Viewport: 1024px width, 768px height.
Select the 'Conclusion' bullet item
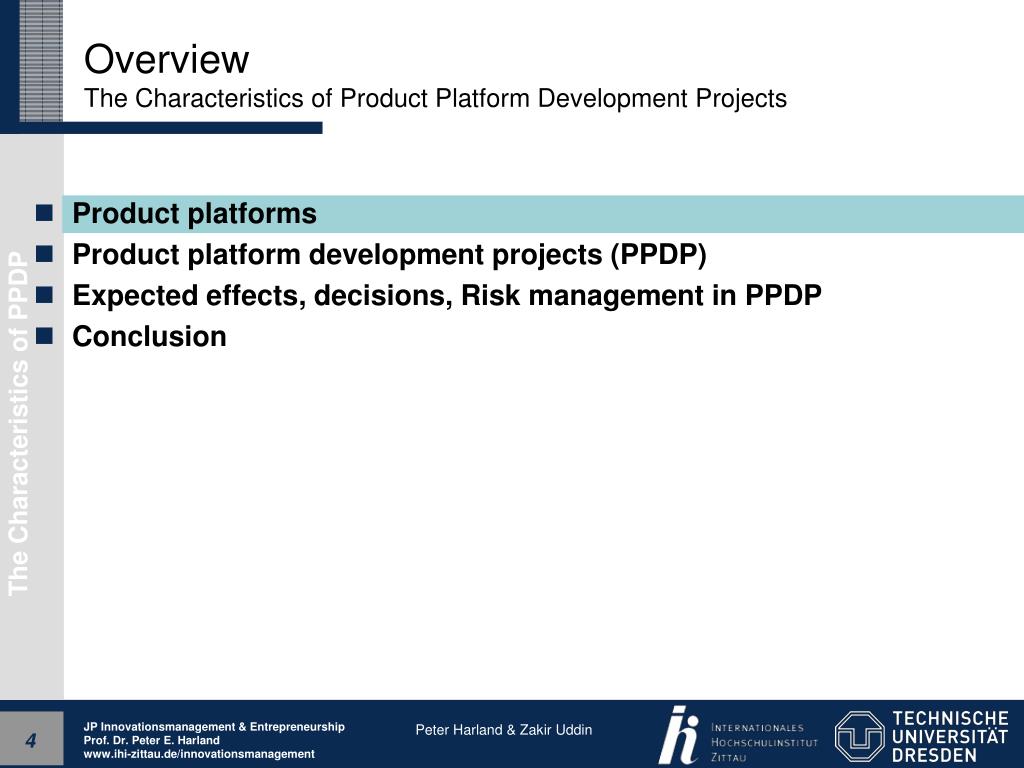pyautogui.click(x=150, y=336)
